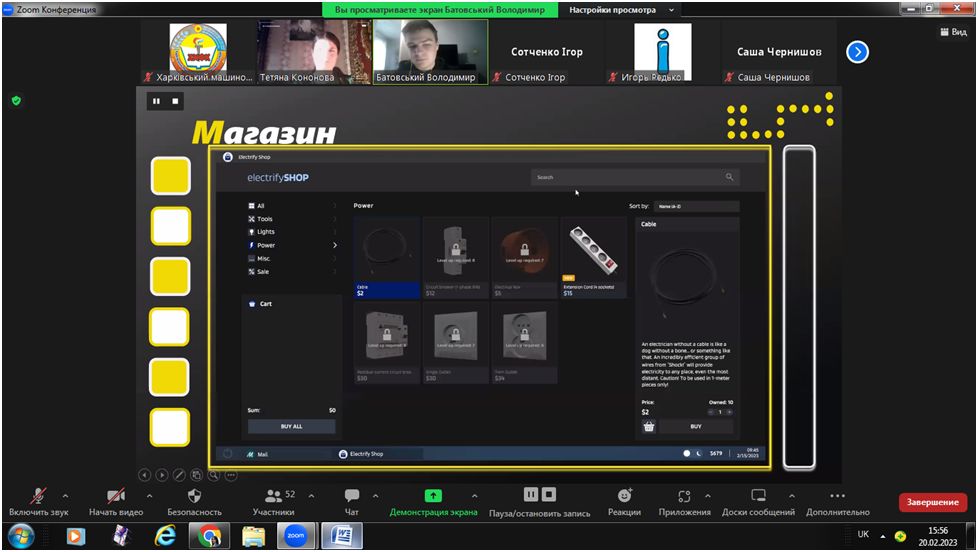Go to next slide arrow

pyautogui.click(x=162, y=475)
